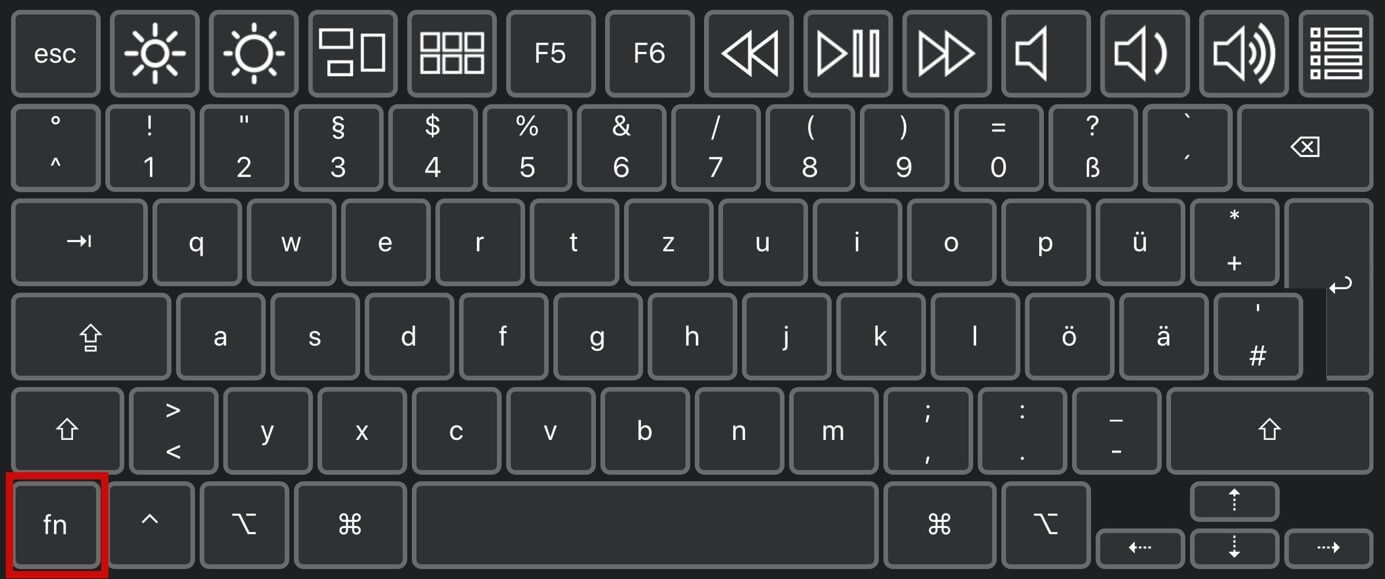The height and width of the screenshot is (579, 1385).
Task: Click the left command key
Action: click(350, 525)
